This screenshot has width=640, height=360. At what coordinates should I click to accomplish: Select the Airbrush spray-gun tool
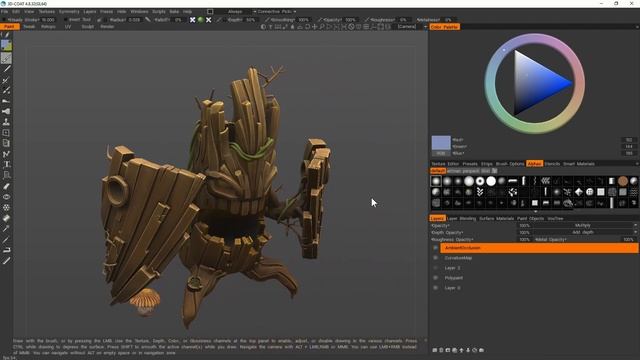coord(6,111)
